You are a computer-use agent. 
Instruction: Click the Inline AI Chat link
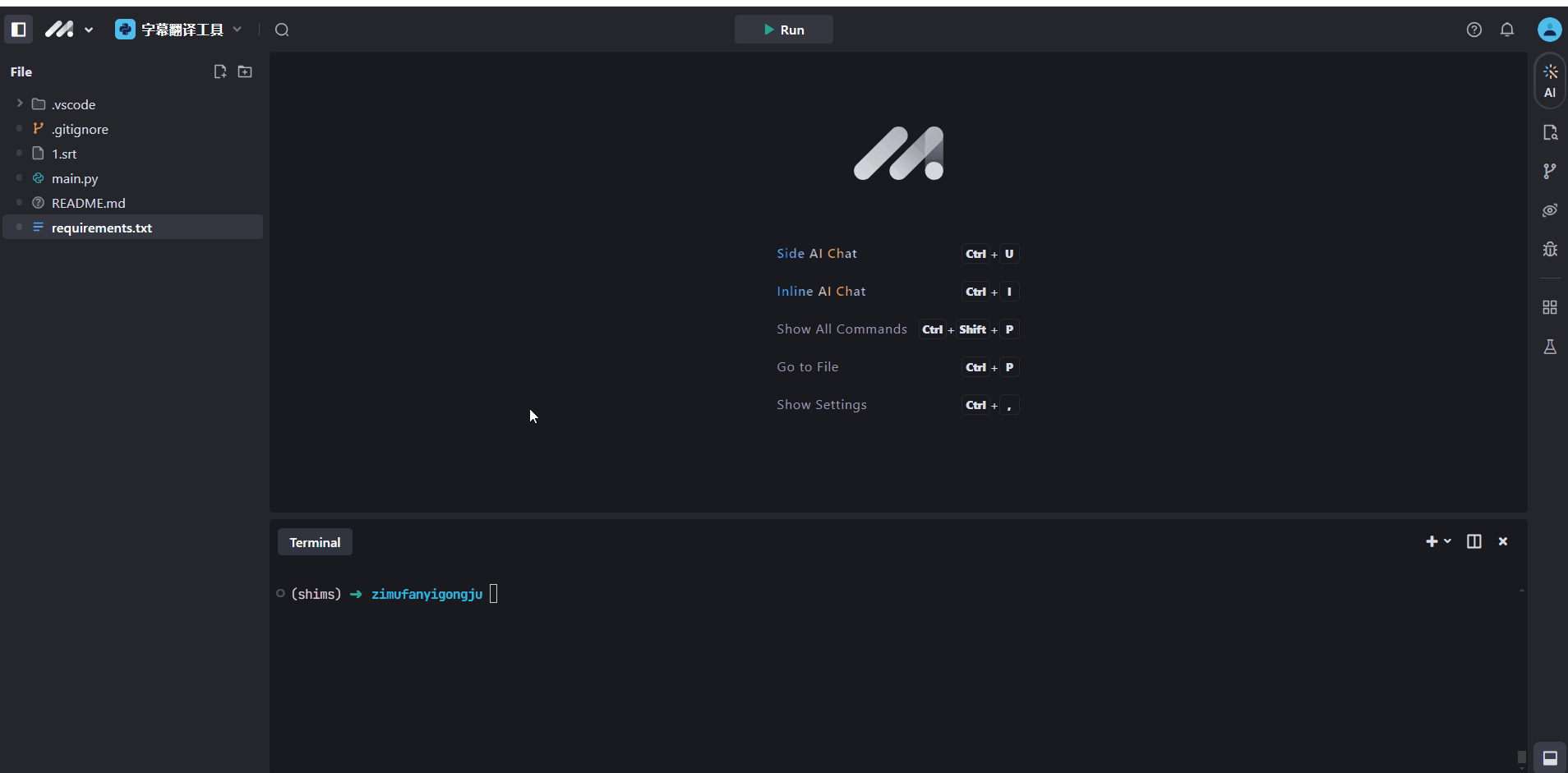[x=821, y=292]
